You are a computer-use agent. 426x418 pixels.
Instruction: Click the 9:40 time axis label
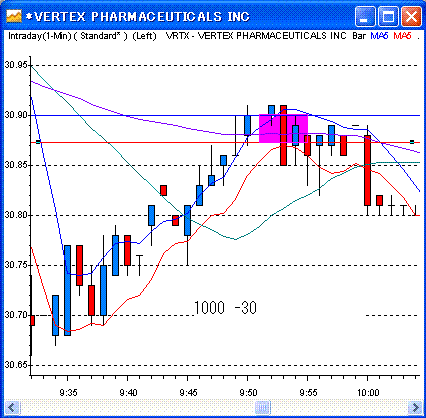[x=128, y=393]
